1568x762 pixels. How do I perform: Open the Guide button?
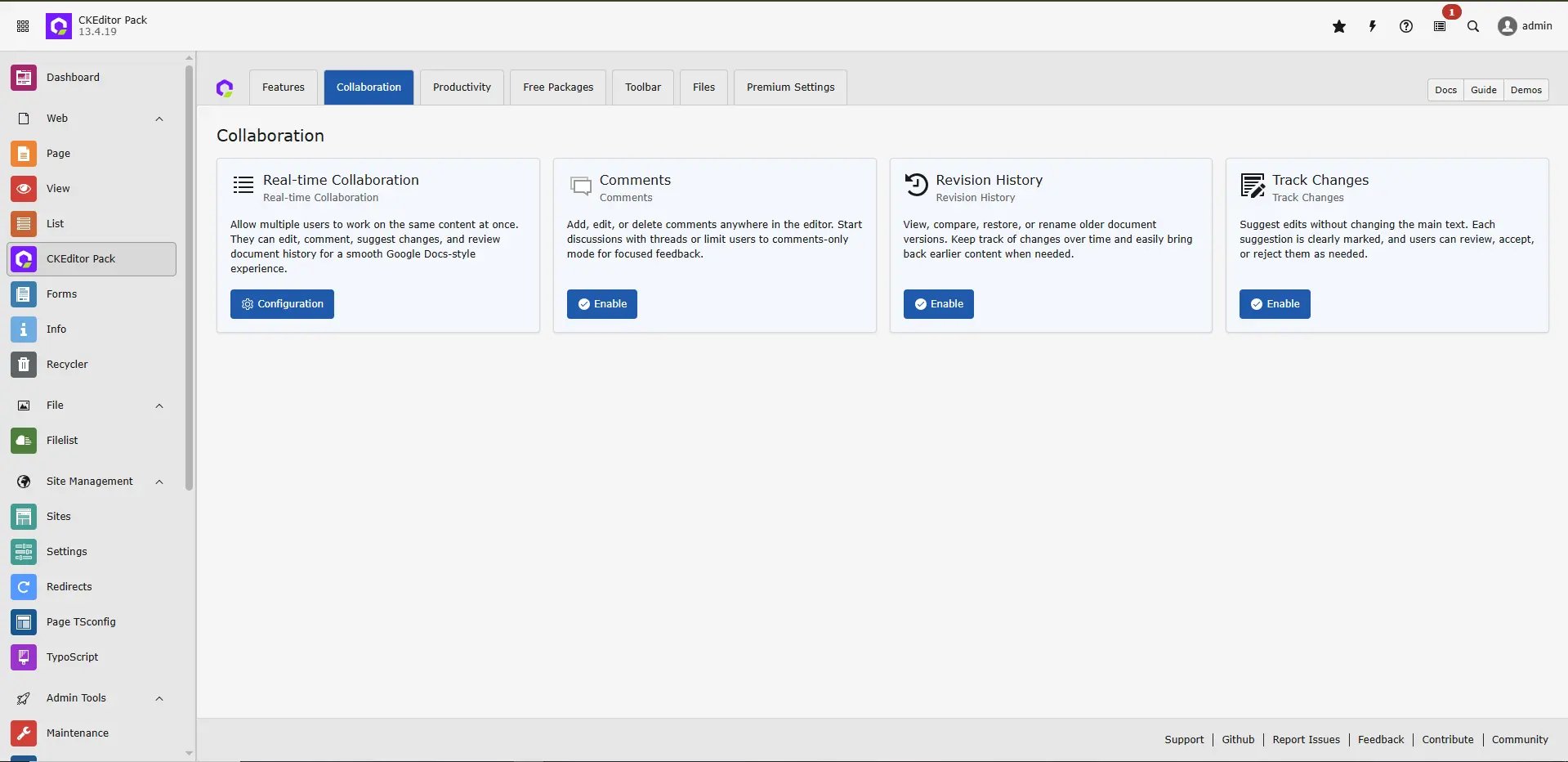pyautogui.click(x=1484, y=90)
